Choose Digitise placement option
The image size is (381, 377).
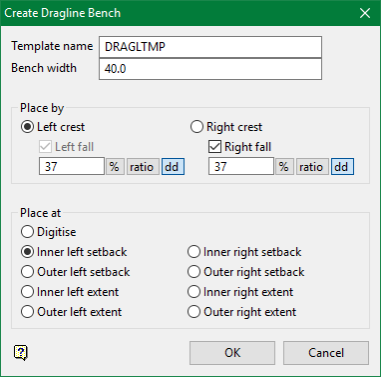click(27, 232)
